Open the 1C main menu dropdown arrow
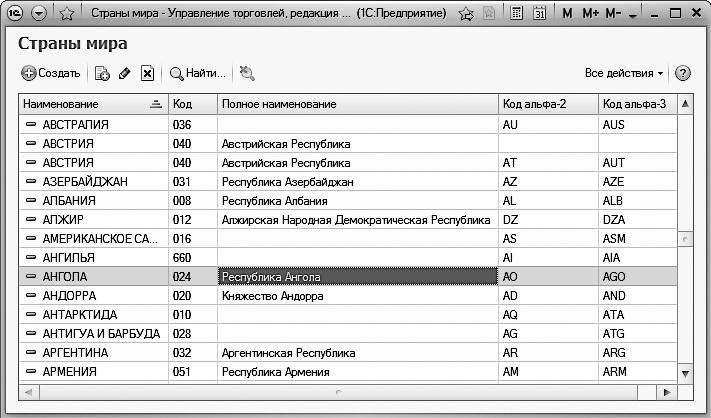This screenshot has width=711, height=418. point(39,14)
